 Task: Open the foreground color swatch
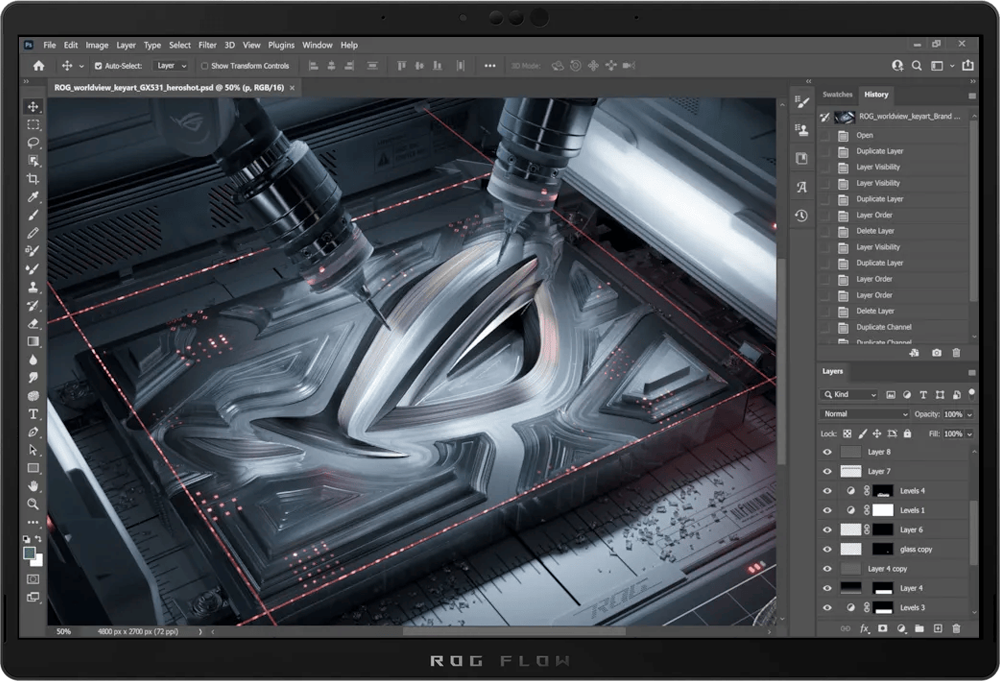click(x=29, y=553)
